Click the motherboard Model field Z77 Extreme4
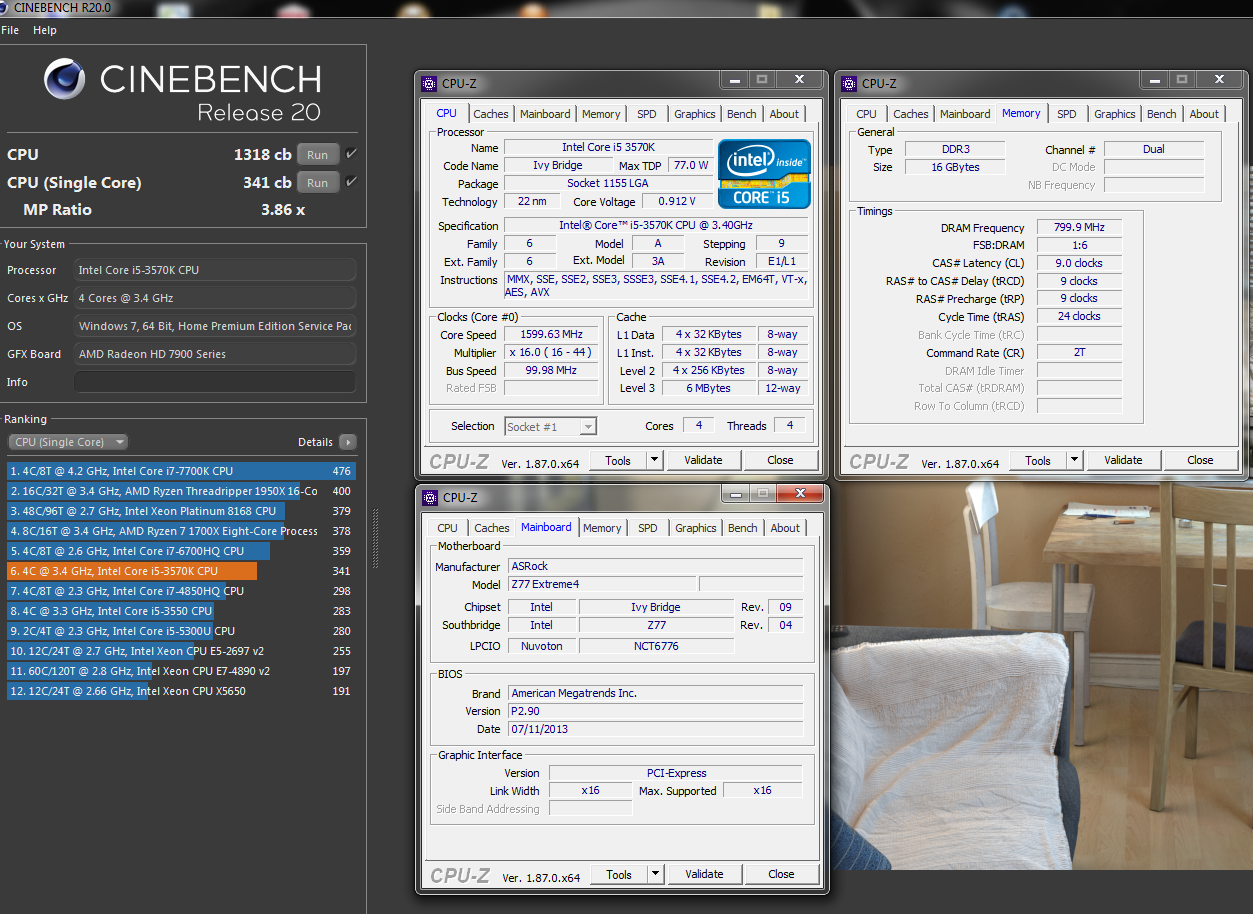 click(602, 584)
